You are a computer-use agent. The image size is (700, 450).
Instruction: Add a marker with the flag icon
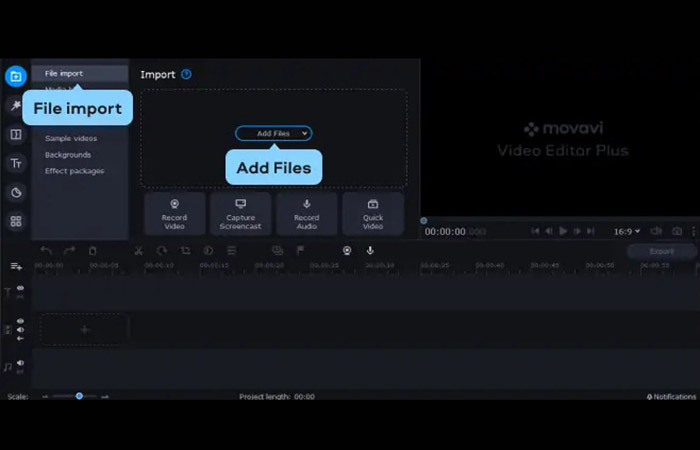(300, 251)
